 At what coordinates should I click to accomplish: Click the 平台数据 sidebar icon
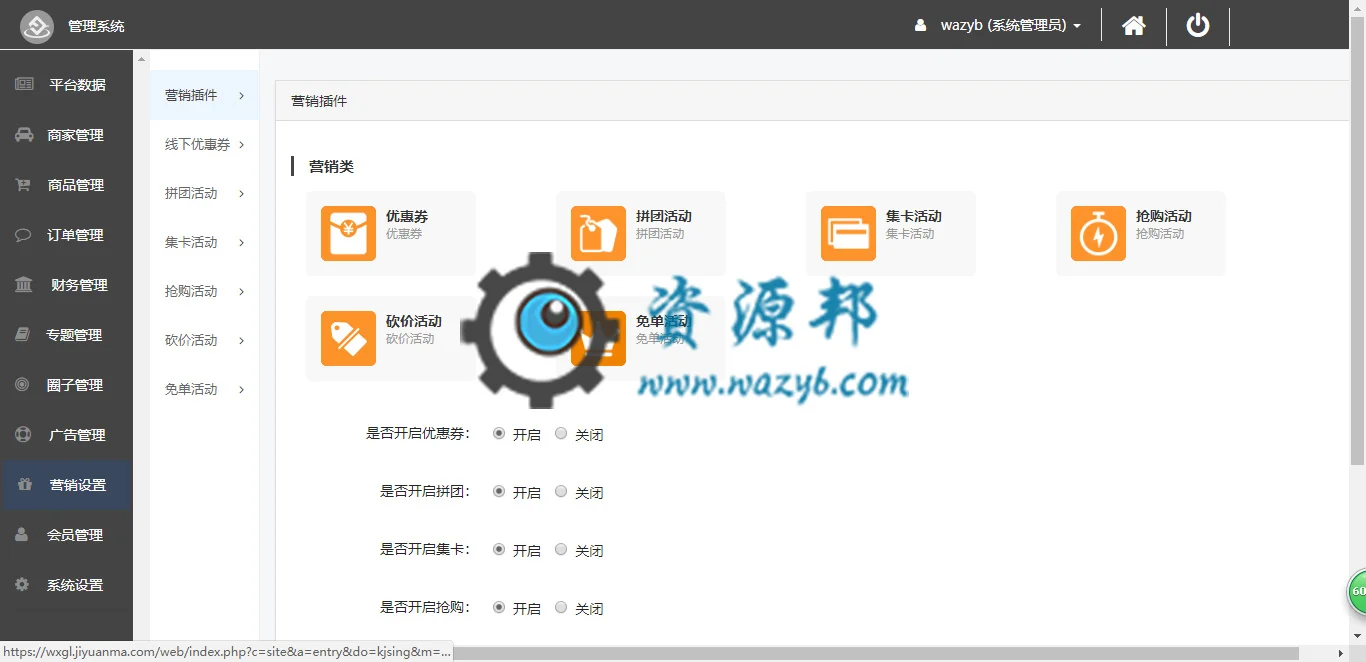(24, 84)
